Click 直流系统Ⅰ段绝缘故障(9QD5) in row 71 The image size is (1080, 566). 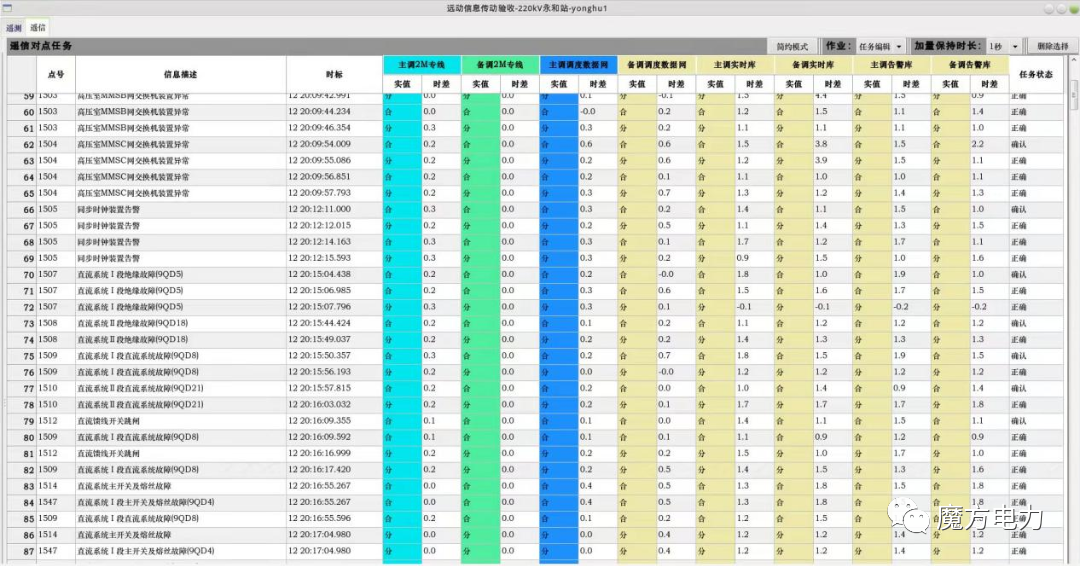(x=130, y=291)
